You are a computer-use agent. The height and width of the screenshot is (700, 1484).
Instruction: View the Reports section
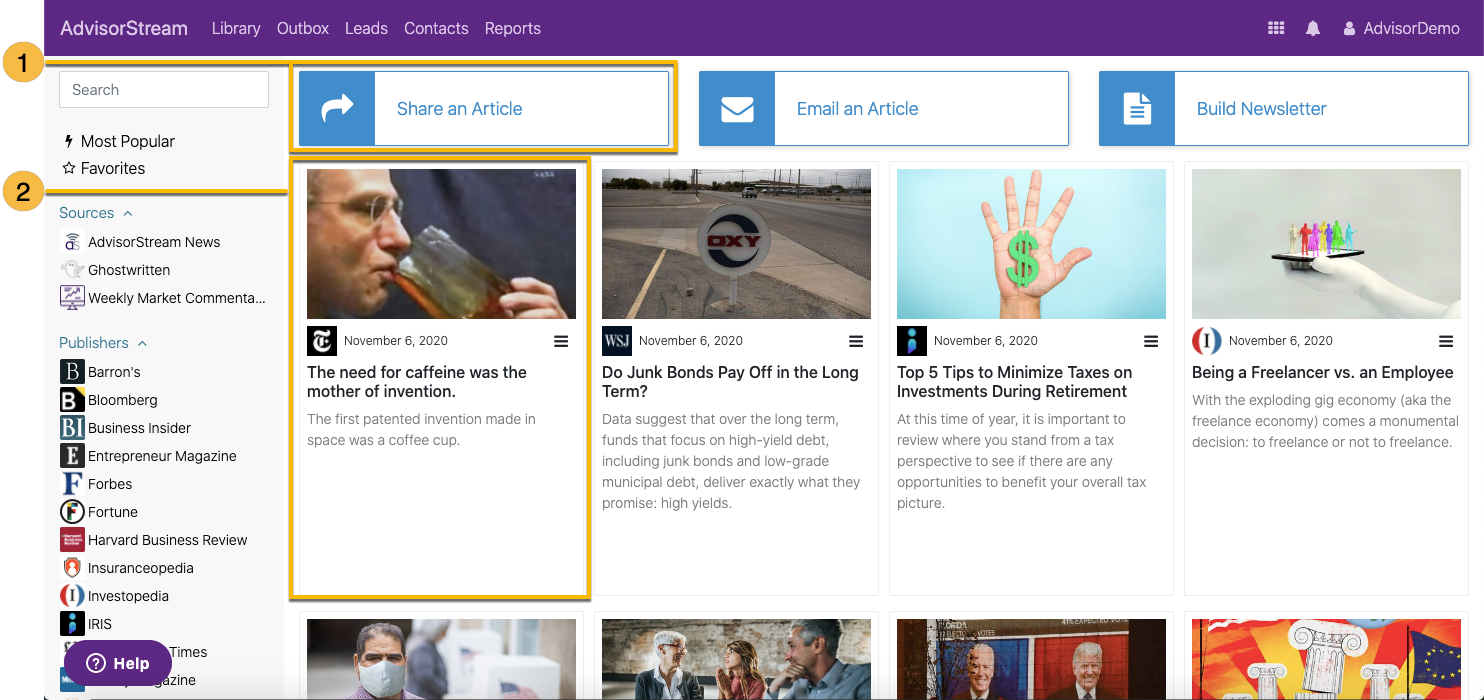click(513, 28)
